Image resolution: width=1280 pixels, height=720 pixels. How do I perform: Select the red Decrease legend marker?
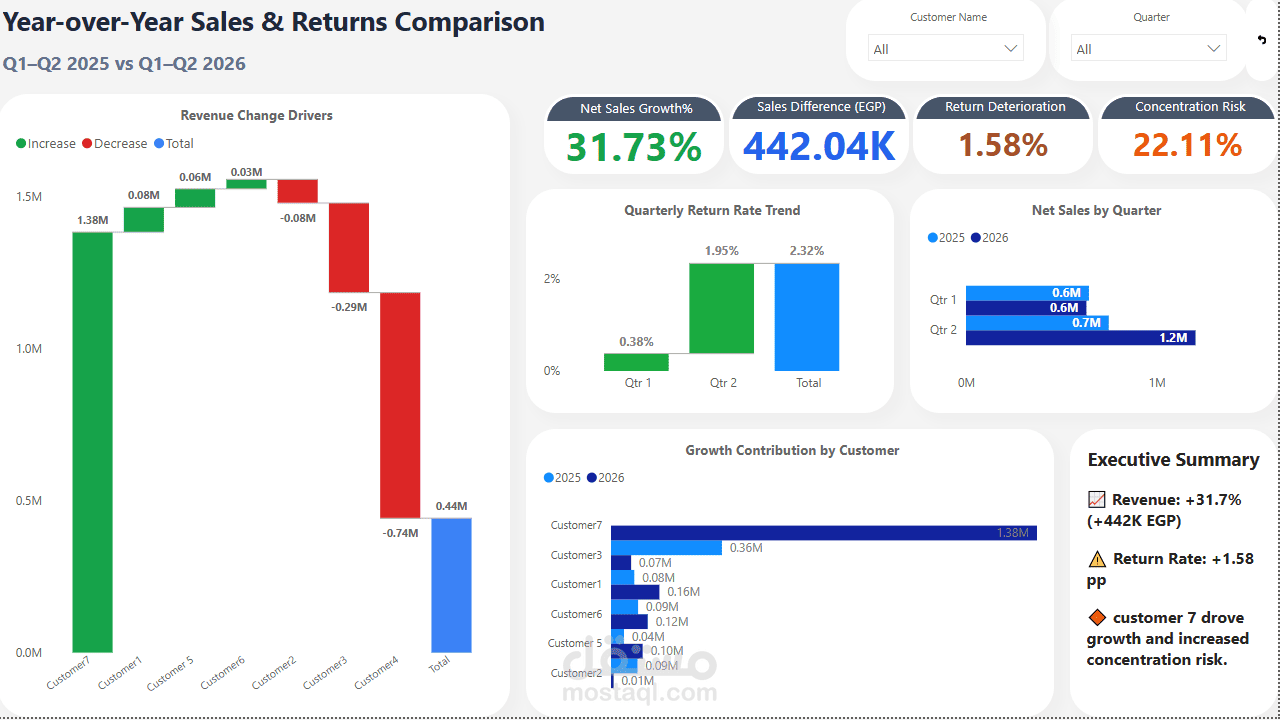tap(87, 144)
